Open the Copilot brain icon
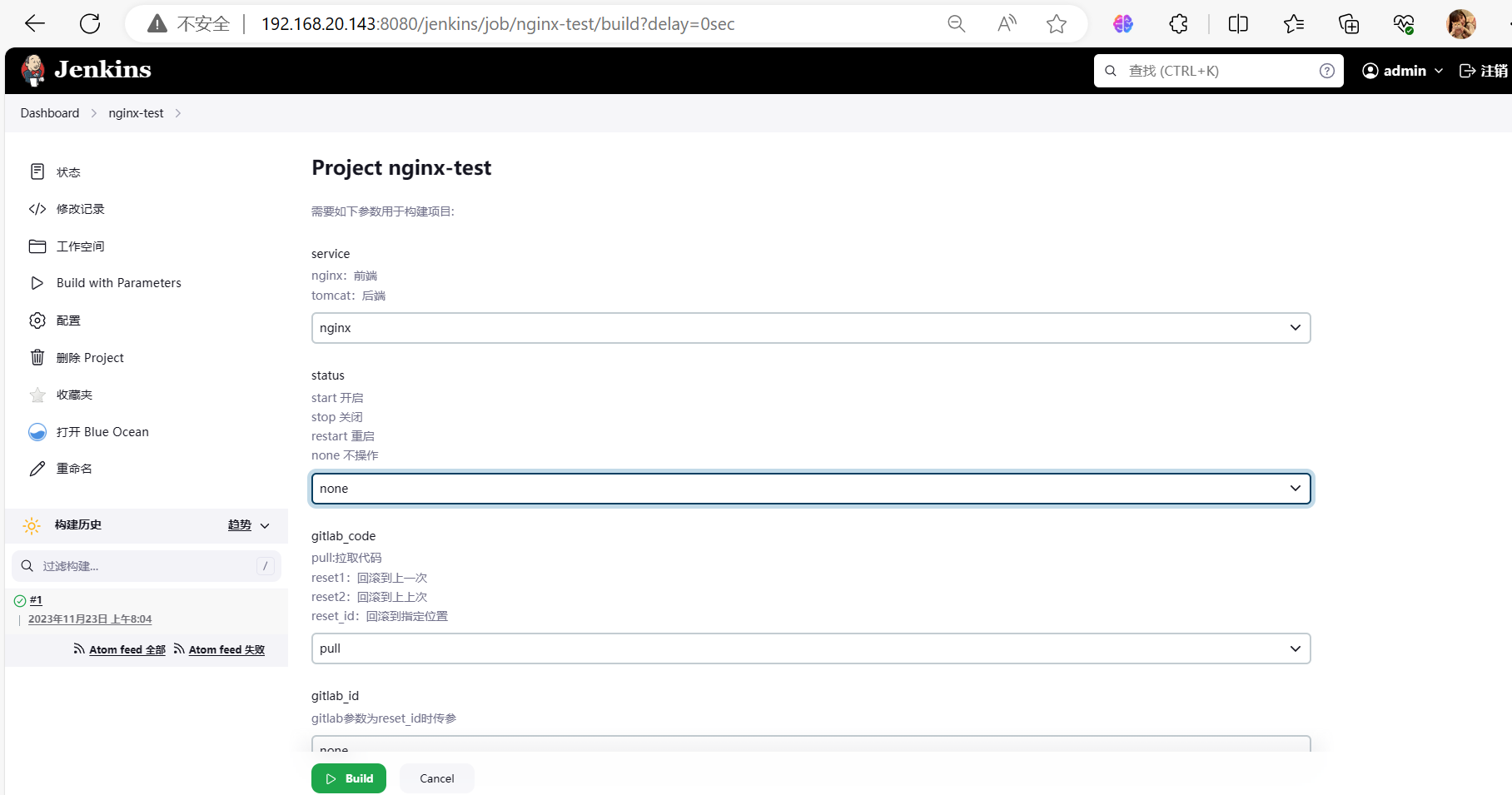Image resolution: width=1512 pixels, height=795 pixels. [x=1123, y=24]
